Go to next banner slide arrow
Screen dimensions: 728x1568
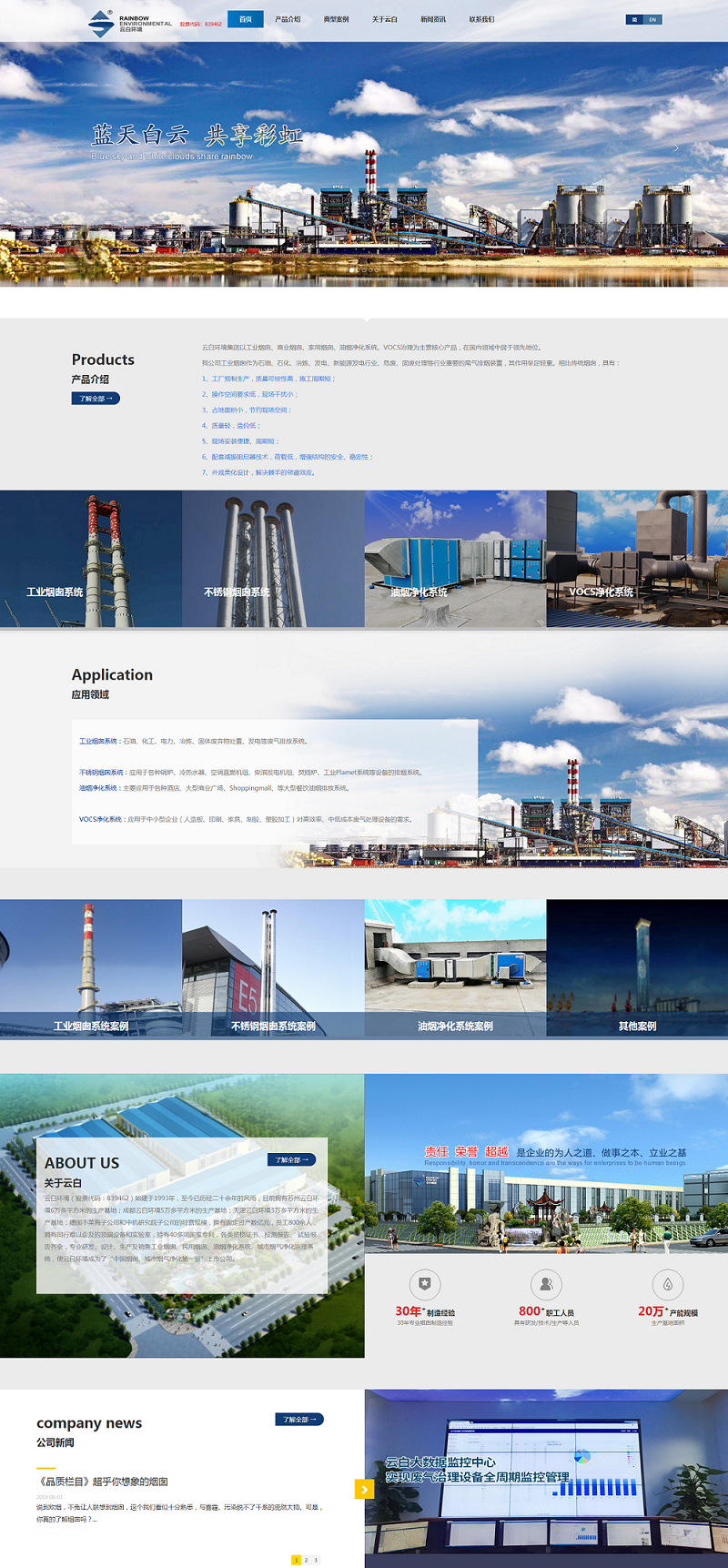click(675, 147)
